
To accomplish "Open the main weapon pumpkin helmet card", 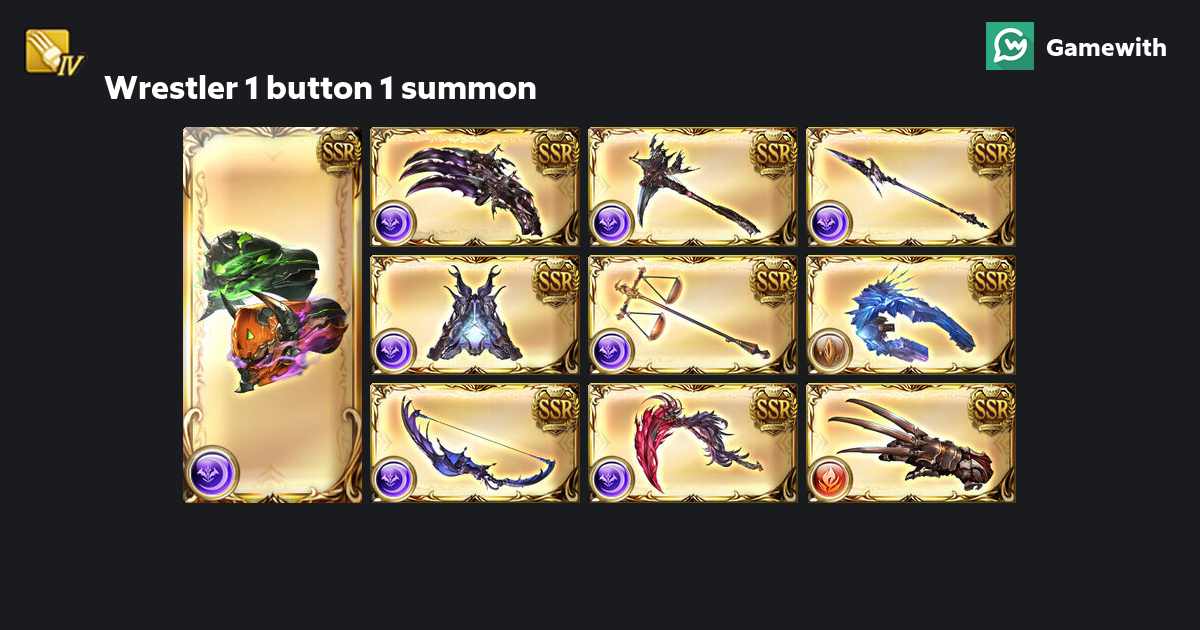I will (x=272, y=315).
